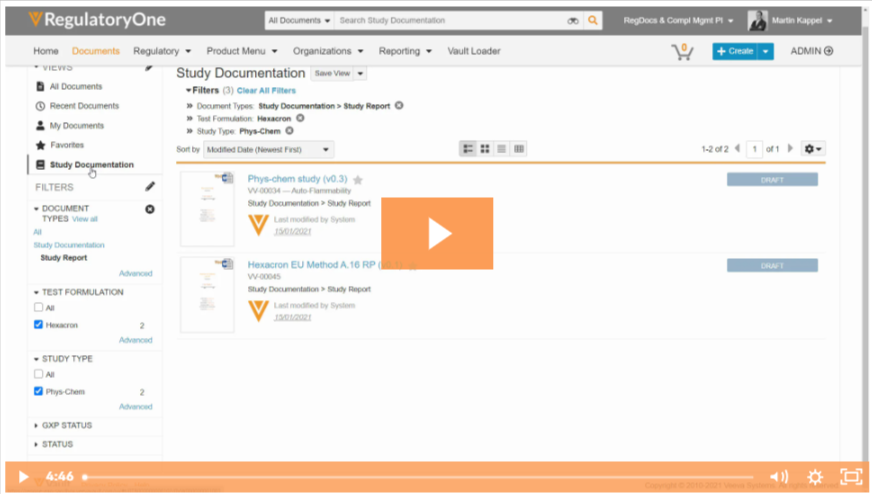Open the Regulatory menu
This screenshot has height=494, width=872.
pos(162,51)
